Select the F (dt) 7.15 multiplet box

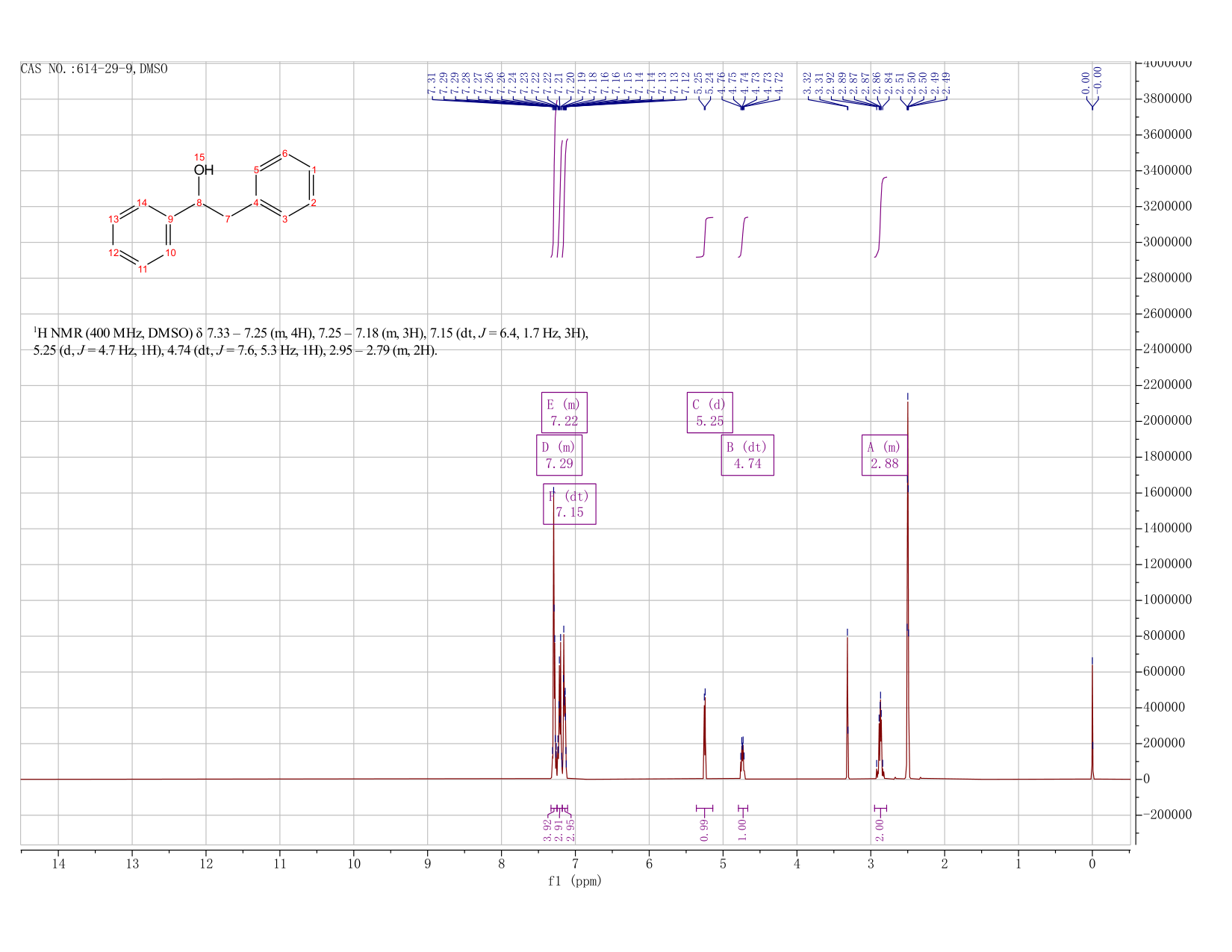pos(570,504)
